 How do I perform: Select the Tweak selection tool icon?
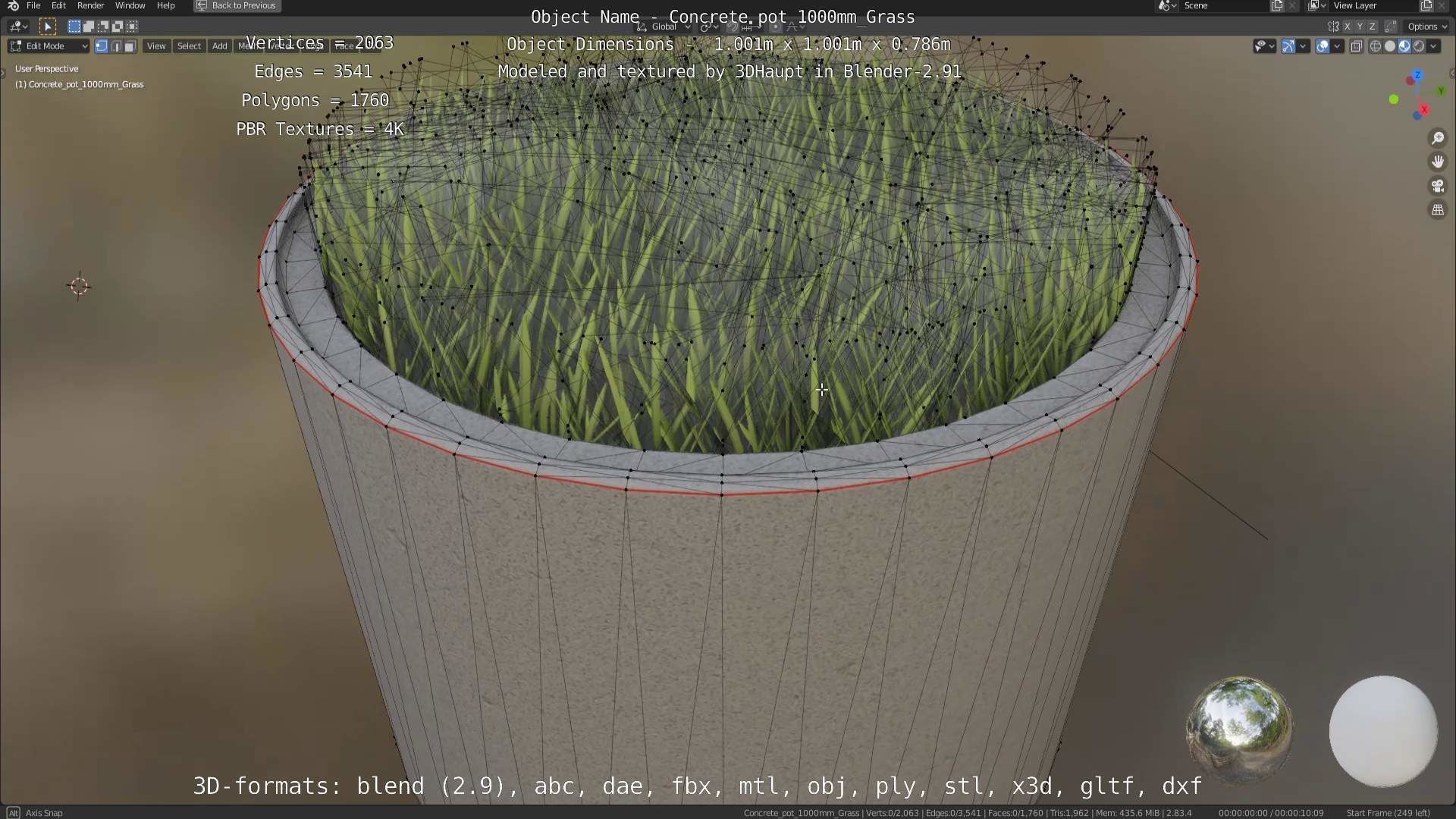pyautogui.click(x=48, y=27)
